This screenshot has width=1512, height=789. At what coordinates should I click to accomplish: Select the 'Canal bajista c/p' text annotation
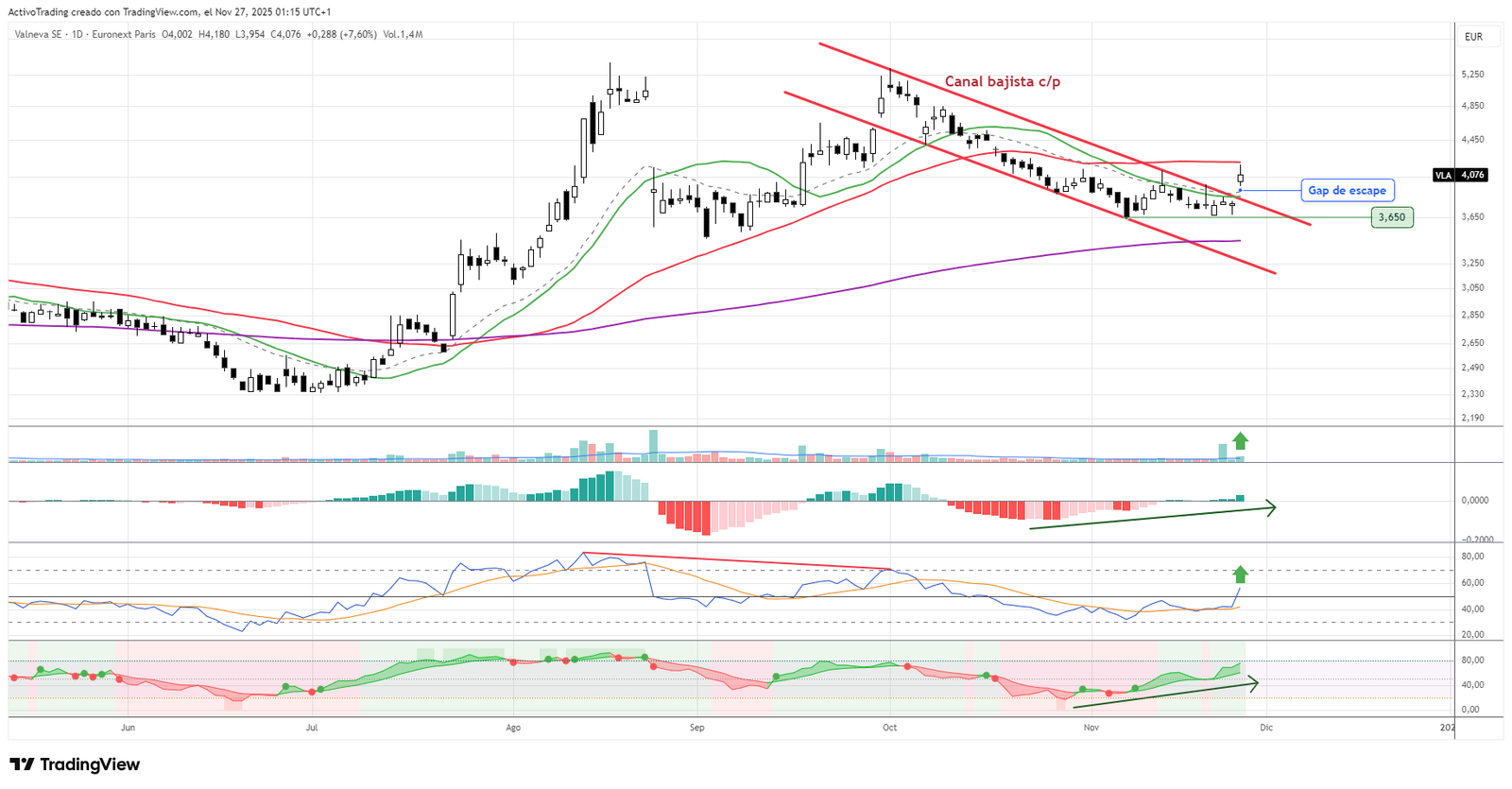(x=1002, y=82)
